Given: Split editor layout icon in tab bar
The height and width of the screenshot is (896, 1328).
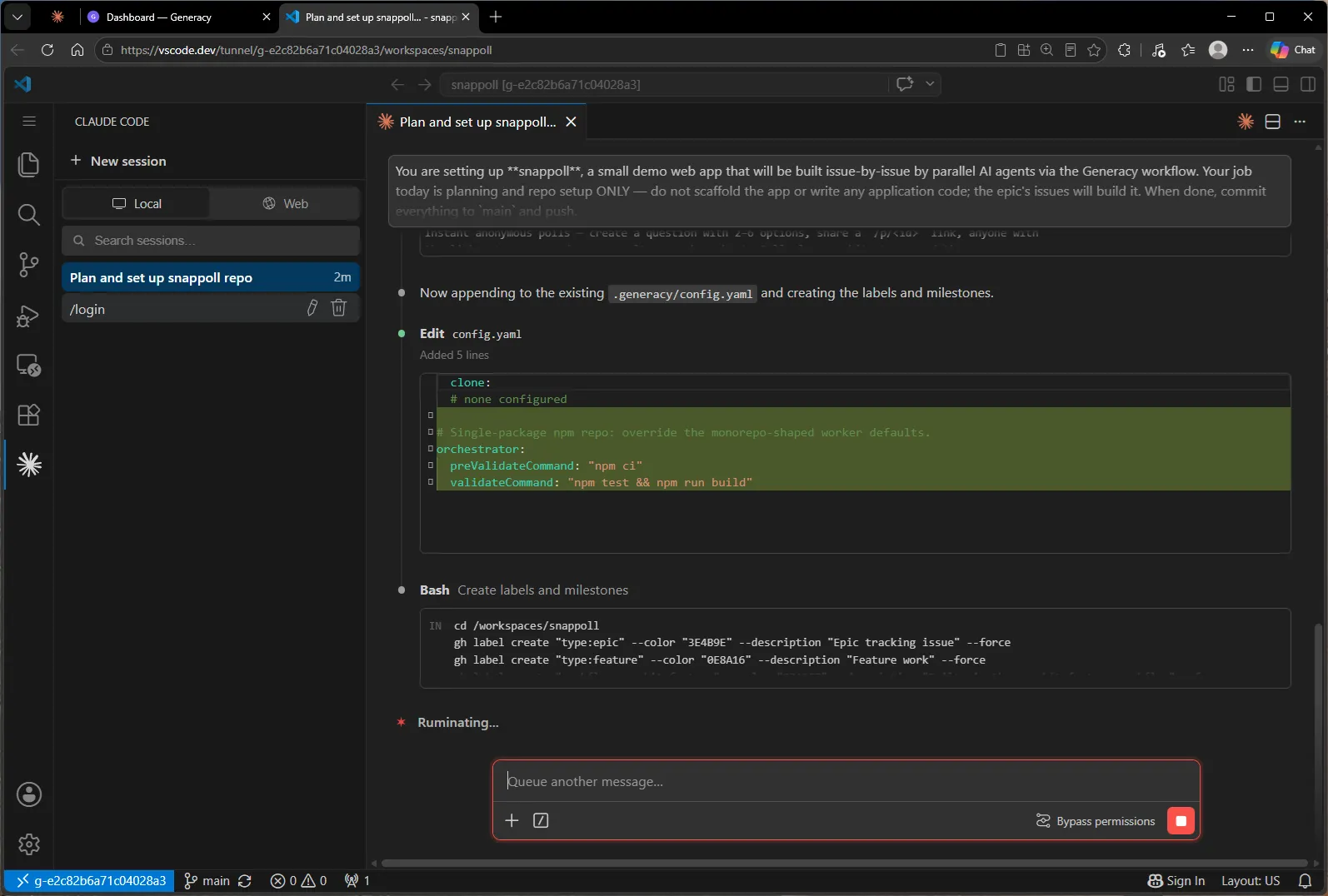Looking at the screenshot, I should (1272, 122).
